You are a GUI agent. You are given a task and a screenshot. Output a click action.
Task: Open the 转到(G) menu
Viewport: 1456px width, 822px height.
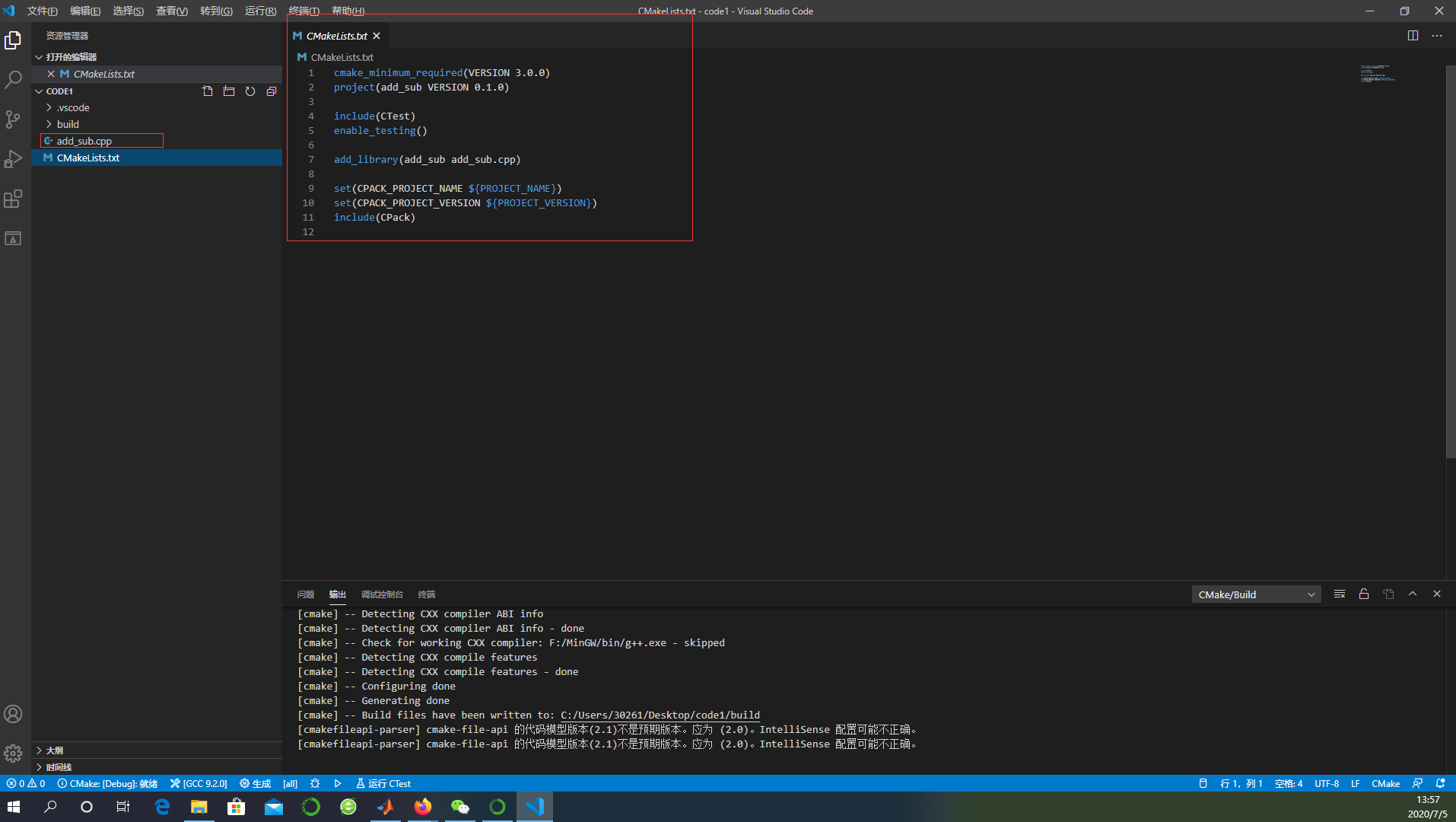click(x=216, y=11)
